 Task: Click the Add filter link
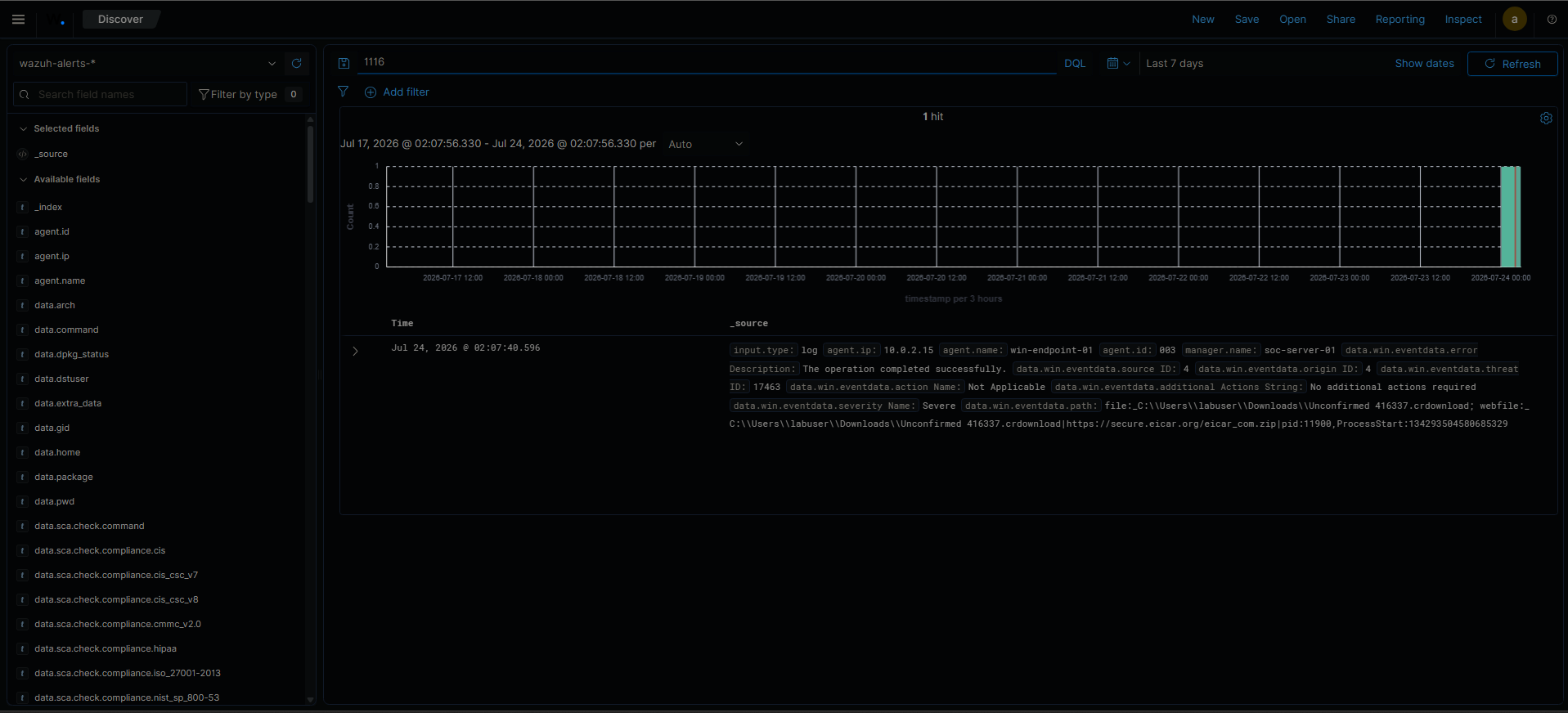click(406, 92)
